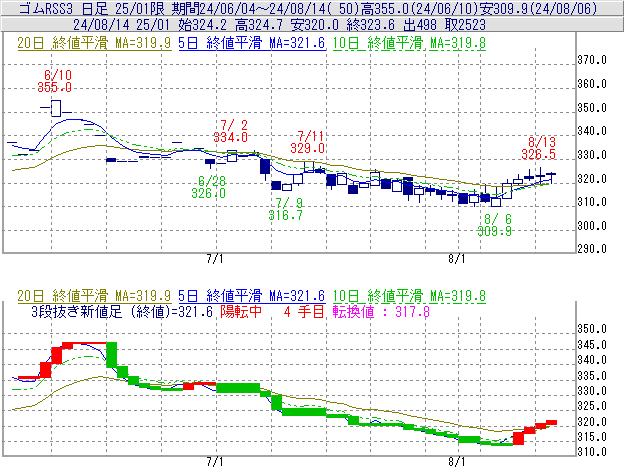Click the 300.0 axis label in upper chart

(592, 226)
